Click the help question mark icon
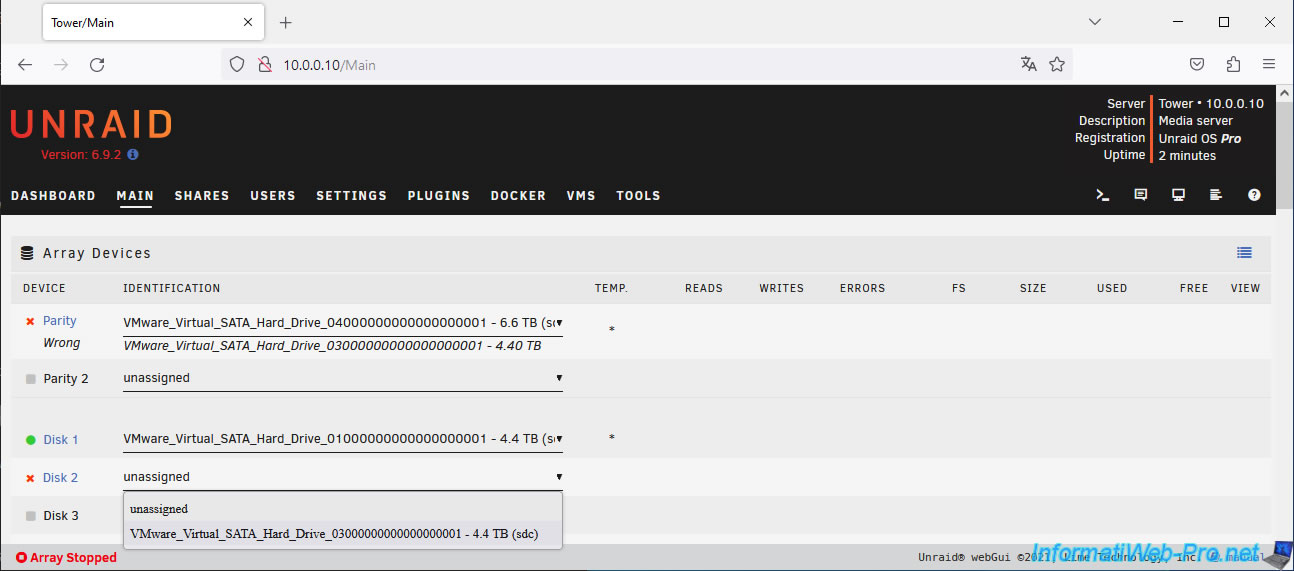The height and width of the screenshot is (571, 1294). (1254, 196)
